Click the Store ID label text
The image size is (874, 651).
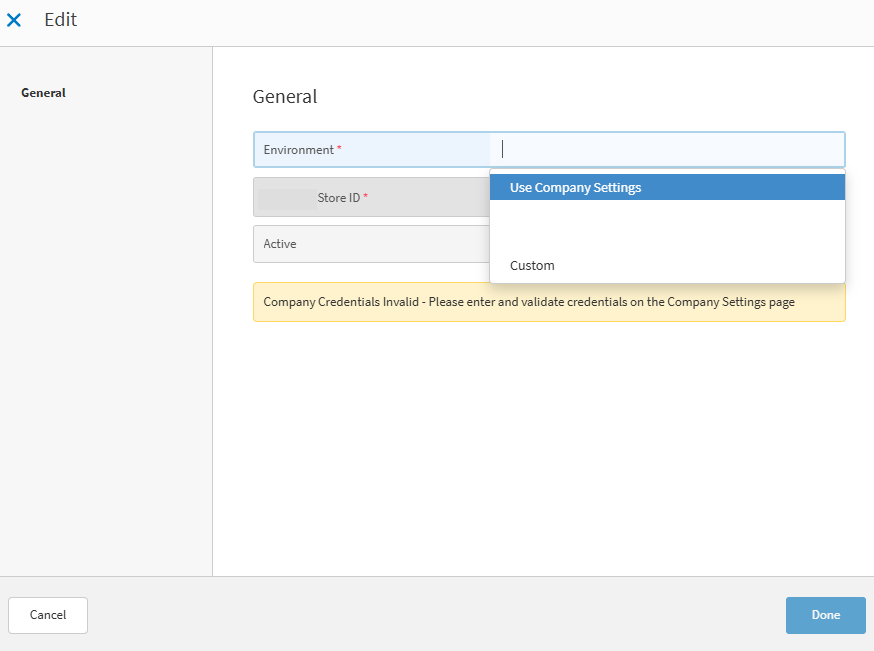coord(338,198)
